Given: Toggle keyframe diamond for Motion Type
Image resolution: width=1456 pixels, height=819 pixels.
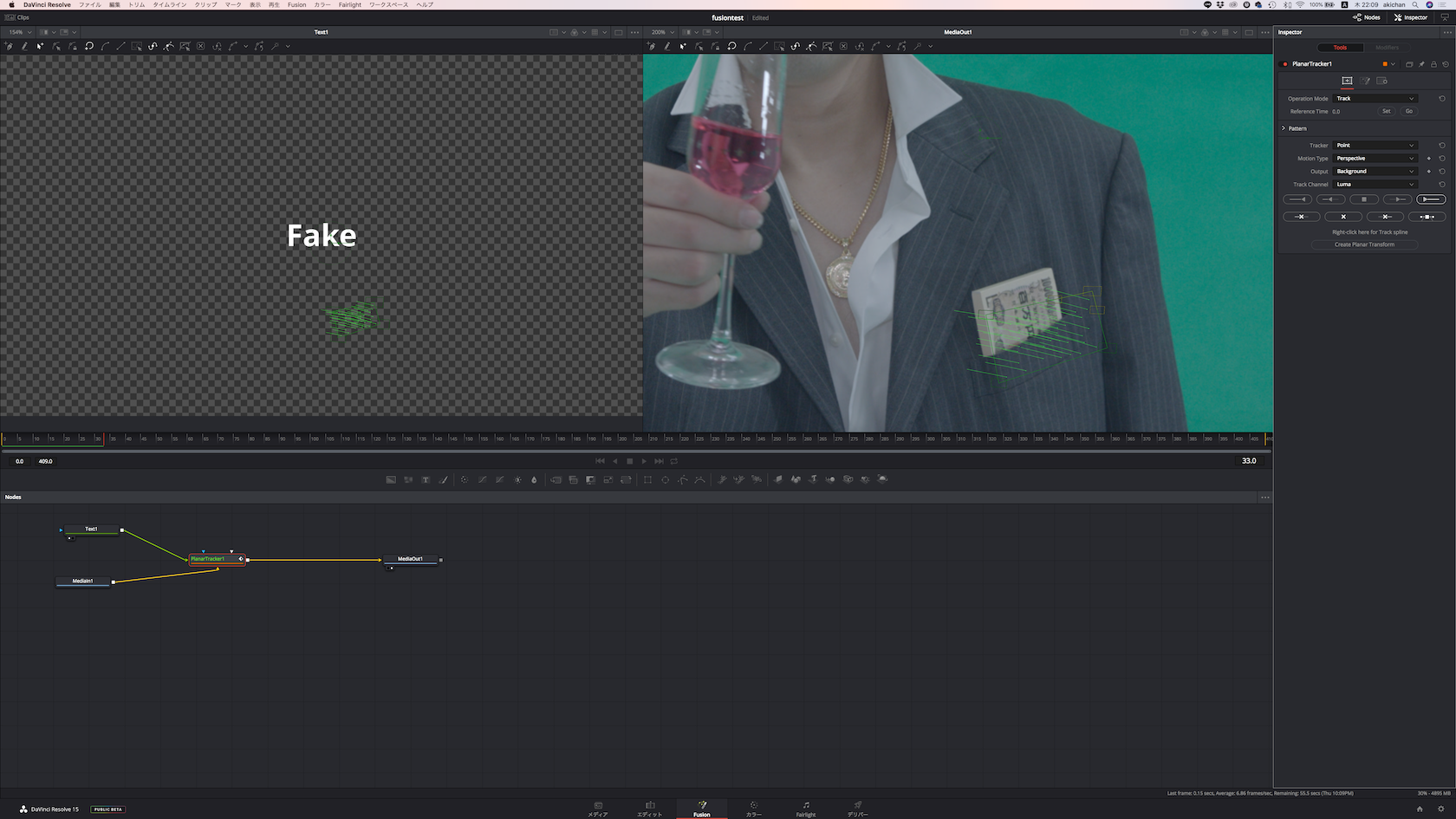Looking at the screenshot, I should (x=1429, y=159).
